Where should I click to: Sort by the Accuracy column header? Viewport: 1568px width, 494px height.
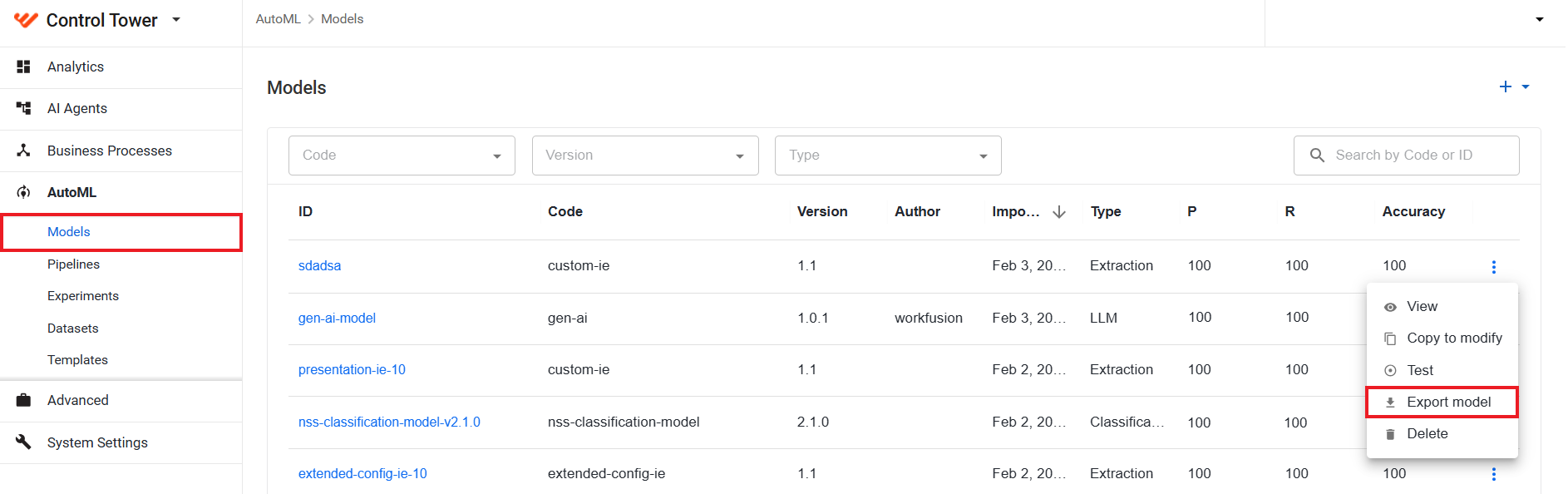(x=1413, y=212)
